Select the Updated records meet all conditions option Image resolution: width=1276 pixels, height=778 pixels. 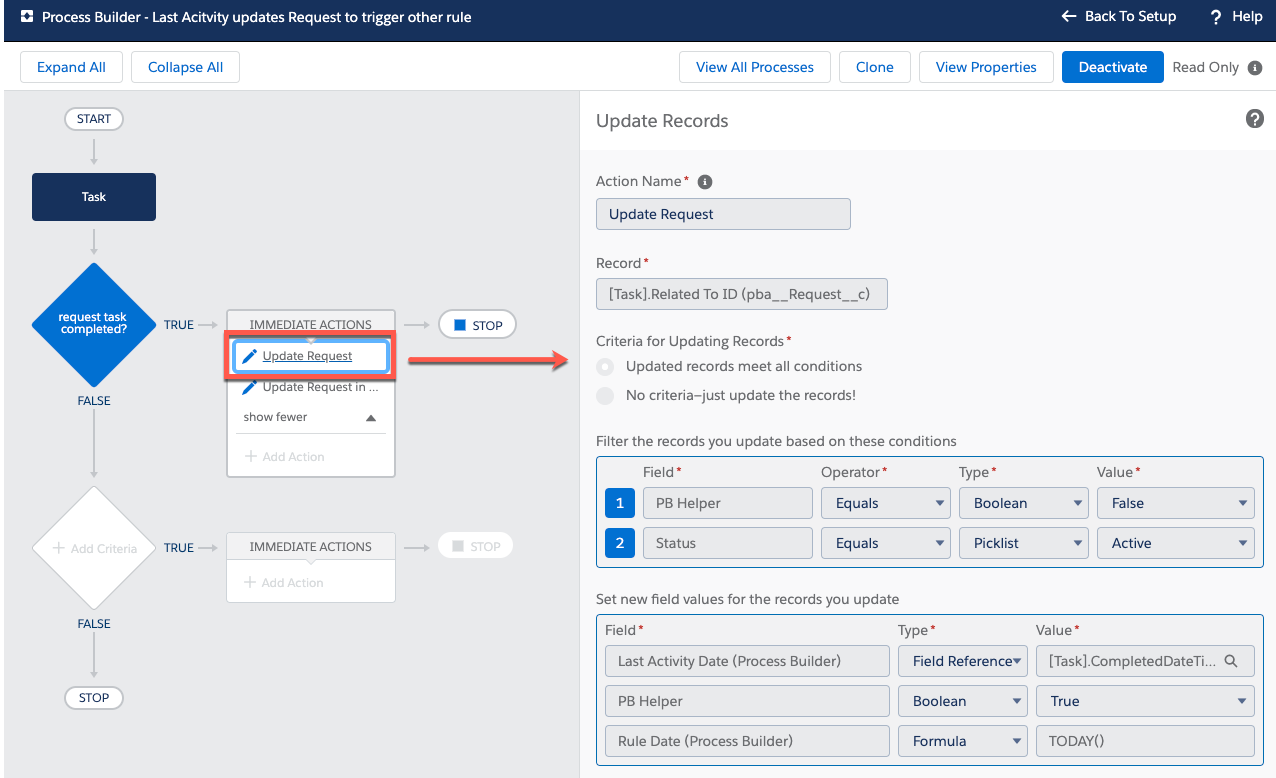point(604,366)
